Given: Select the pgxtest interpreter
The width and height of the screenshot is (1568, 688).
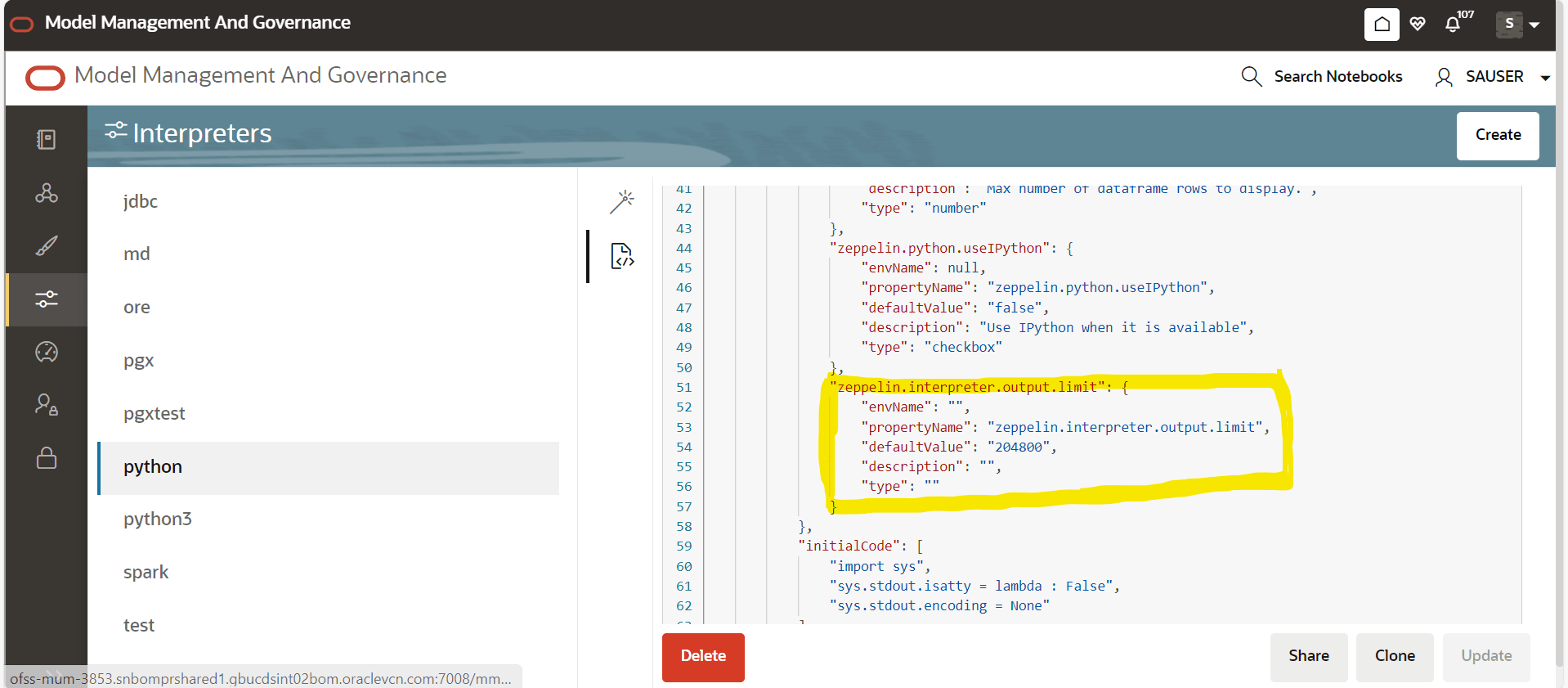Looking at the screenshot, I should pyautogui.click(x=328, y=414).
